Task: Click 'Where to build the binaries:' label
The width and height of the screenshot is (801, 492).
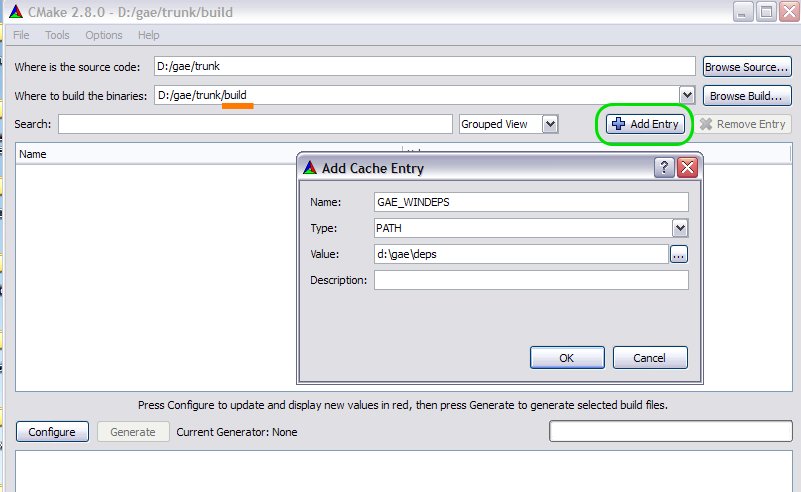Action: pos(81,96)
